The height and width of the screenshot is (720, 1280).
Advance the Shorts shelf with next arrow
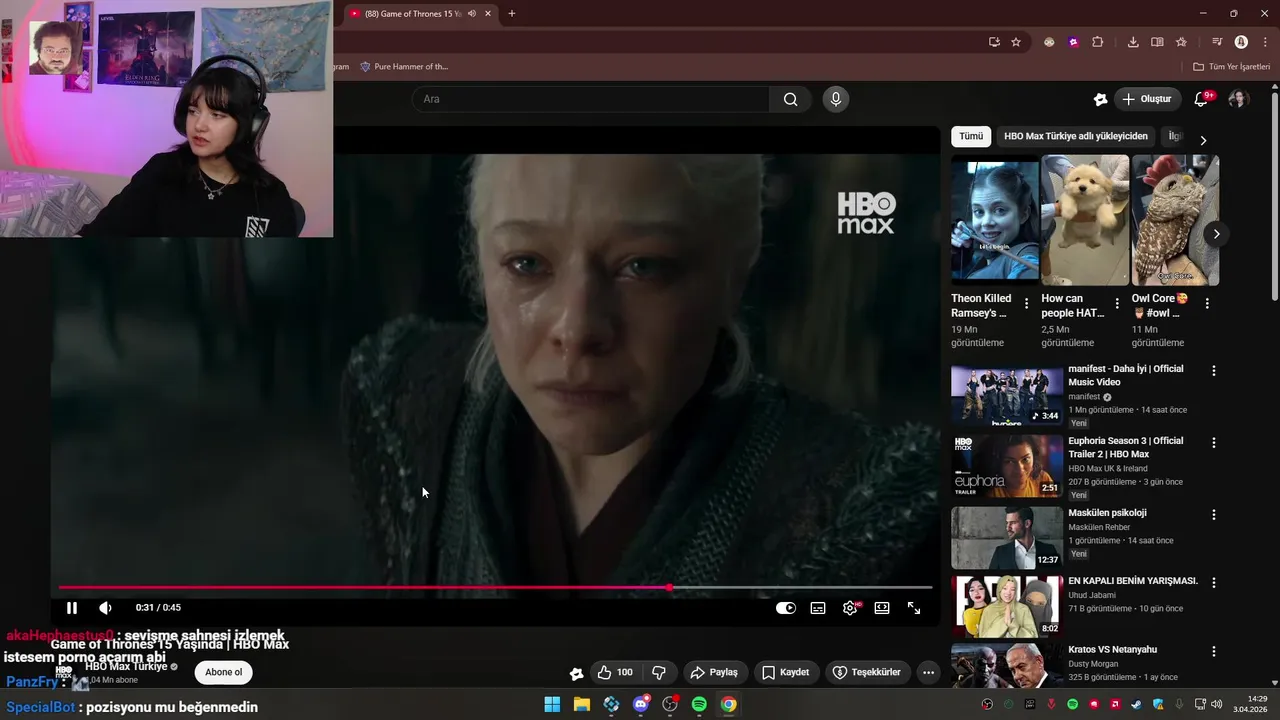1216,234
